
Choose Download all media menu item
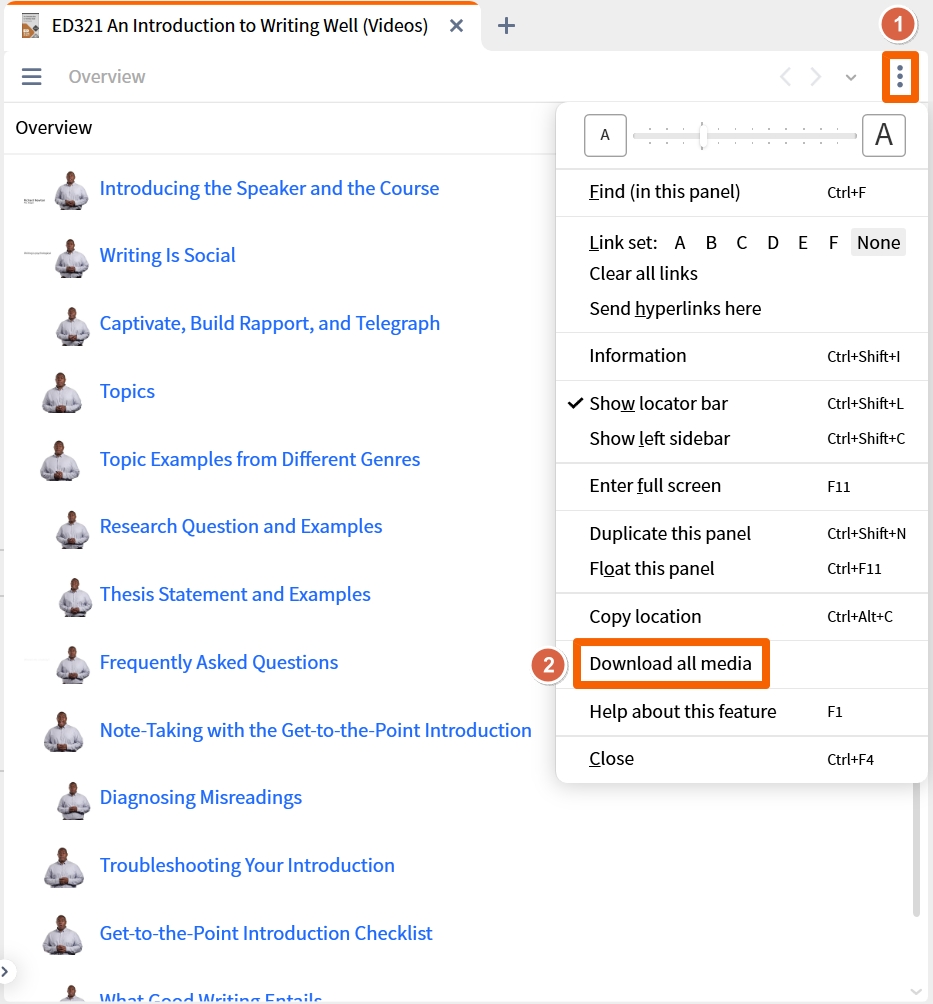click(670, 663)
